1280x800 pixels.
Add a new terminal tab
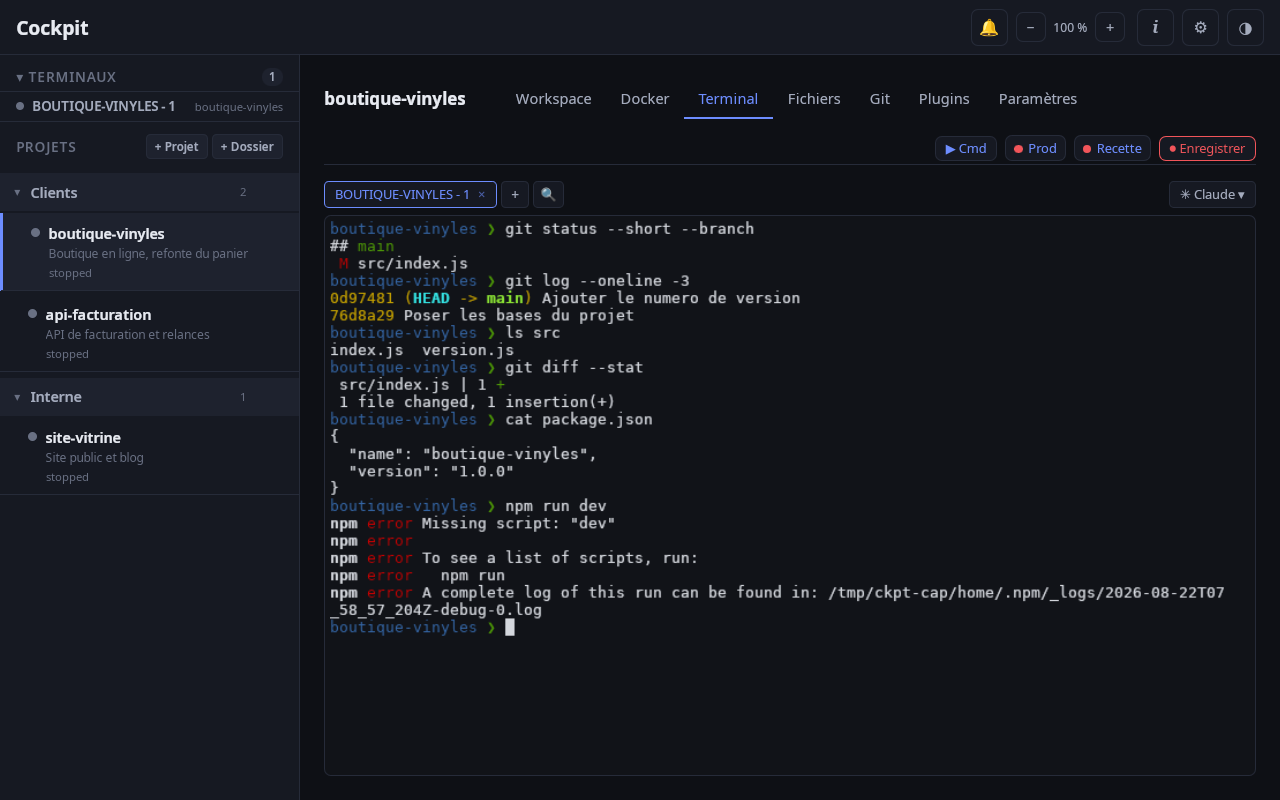point(515,194)
